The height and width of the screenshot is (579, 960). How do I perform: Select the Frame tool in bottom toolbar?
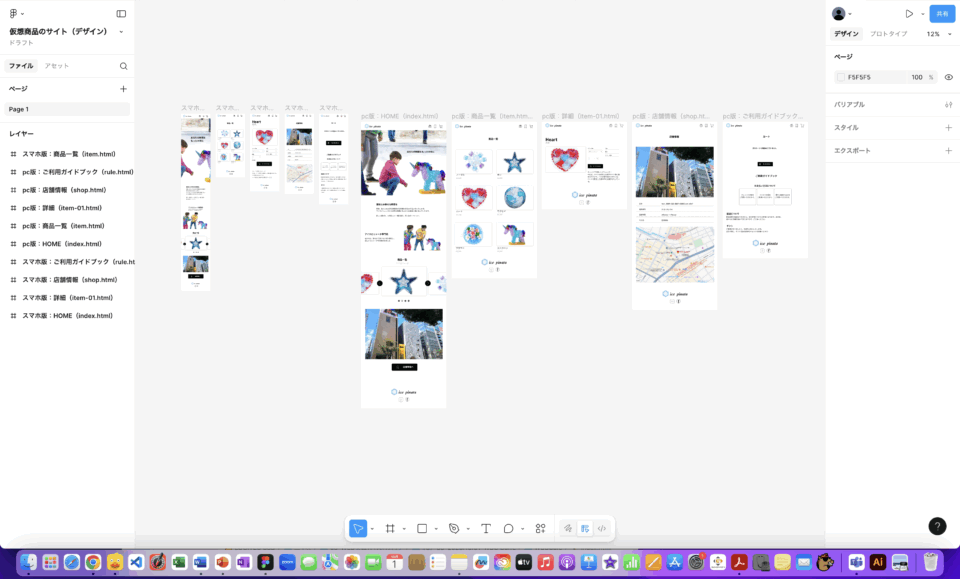coord(390,528)
